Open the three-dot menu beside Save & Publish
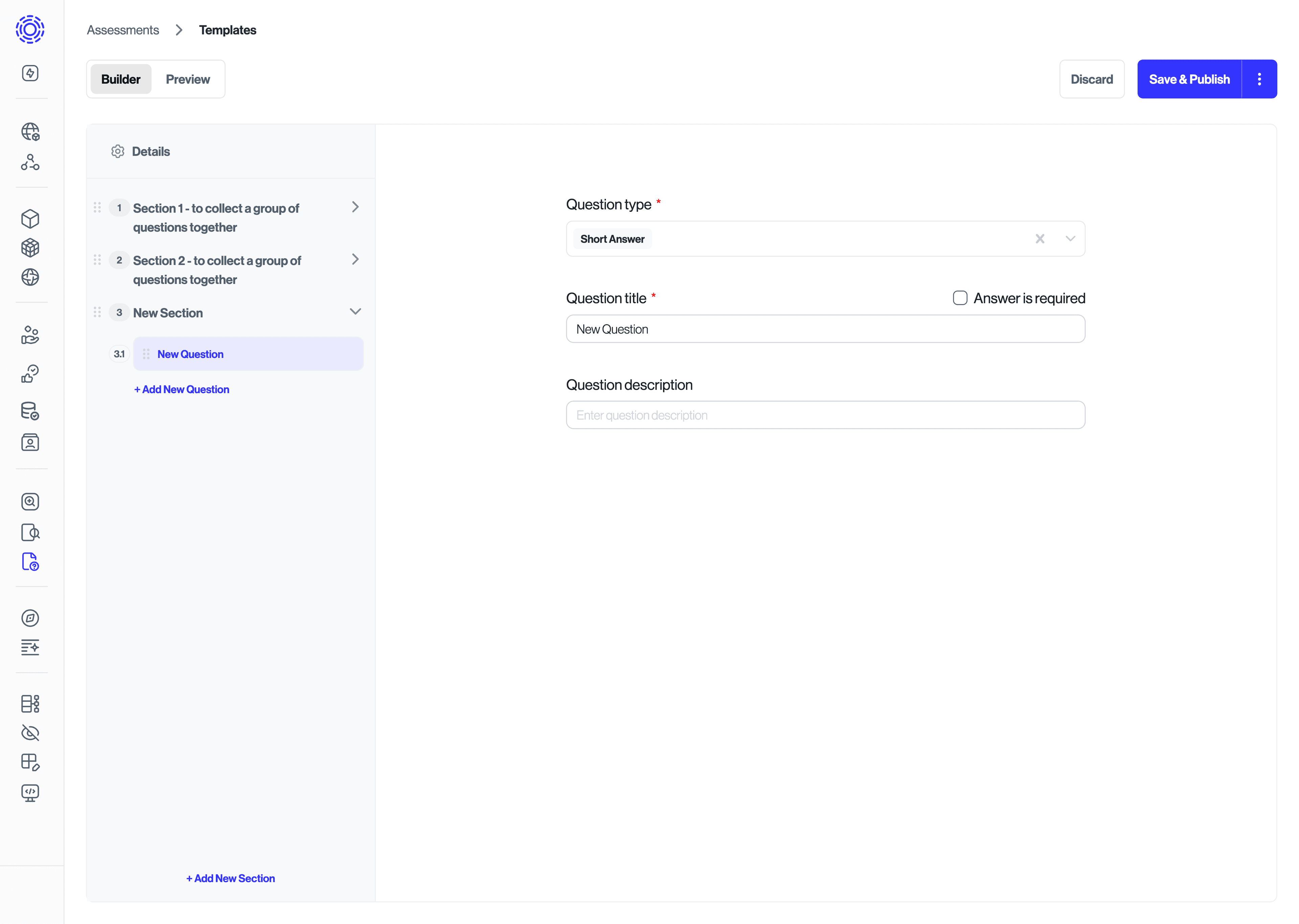1299x924 pixels. (x=1259, y=78)
